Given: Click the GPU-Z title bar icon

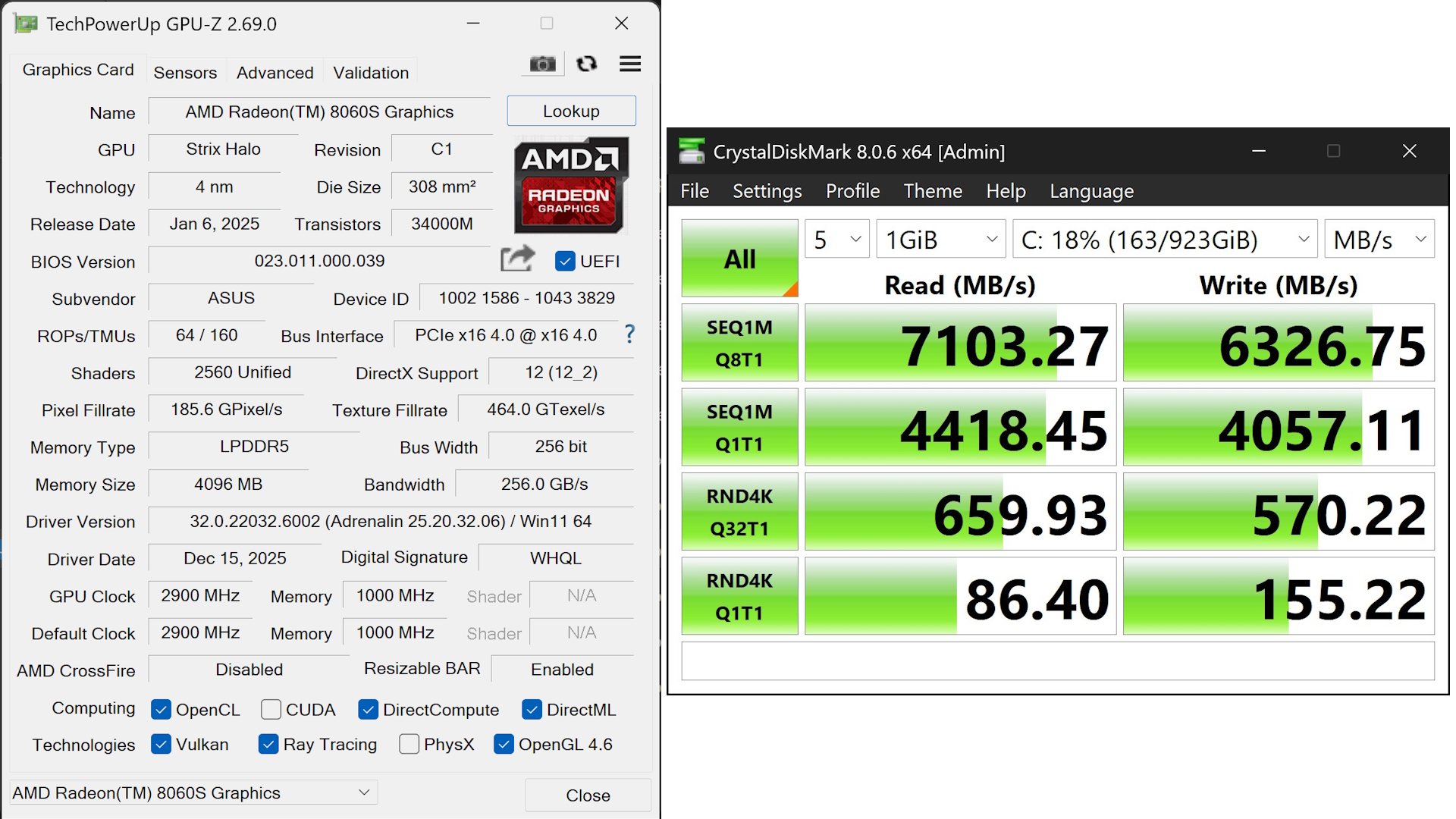Looking at the screenshot, I should [x=26, y=24].
